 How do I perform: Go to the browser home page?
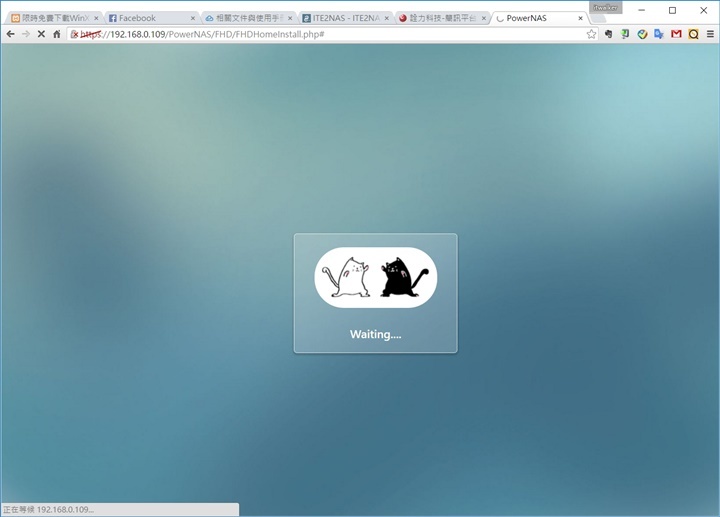(57, 34)
